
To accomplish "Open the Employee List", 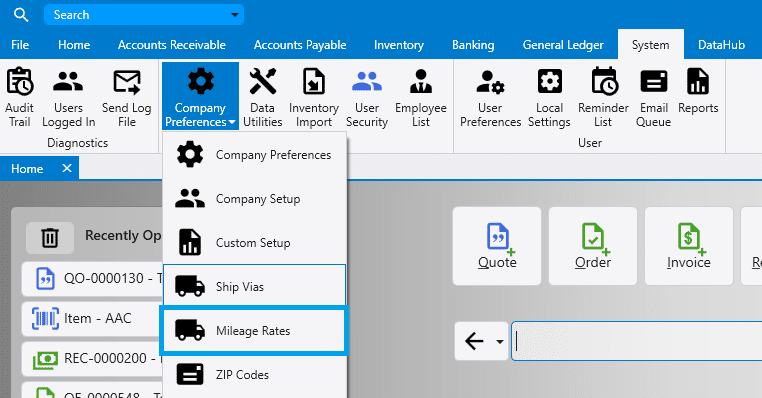I will pos(421,97).
